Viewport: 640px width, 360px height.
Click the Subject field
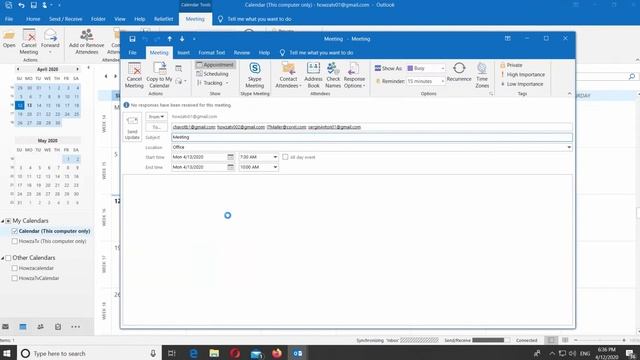tap(371, 137)
